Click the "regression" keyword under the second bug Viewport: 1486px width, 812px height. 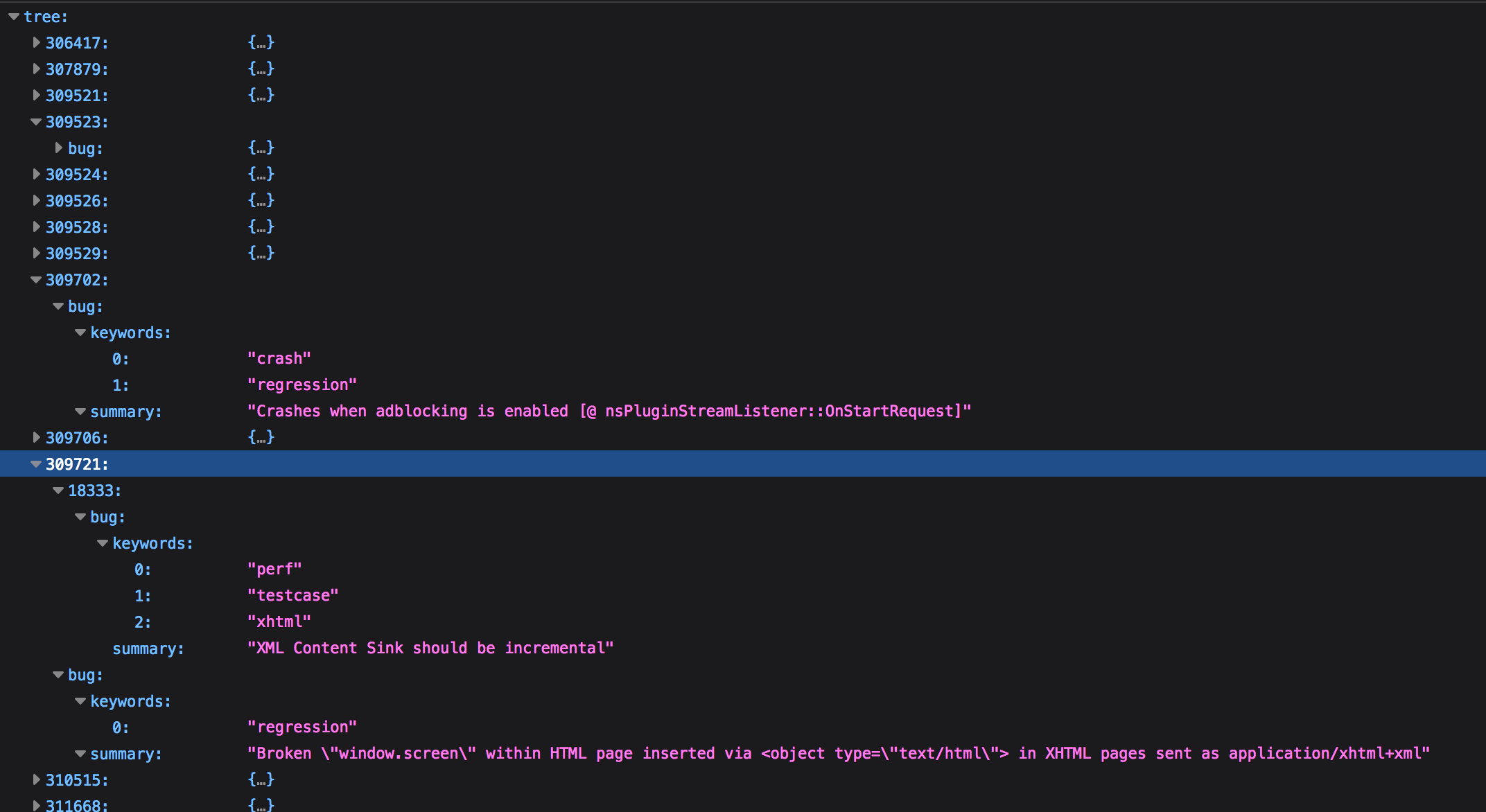click(x=303, y=726)
